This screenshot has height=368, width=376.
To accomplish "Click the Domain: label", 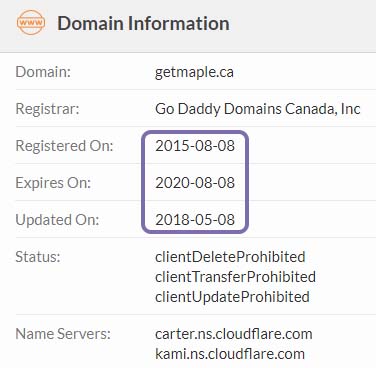I will 43,72.
